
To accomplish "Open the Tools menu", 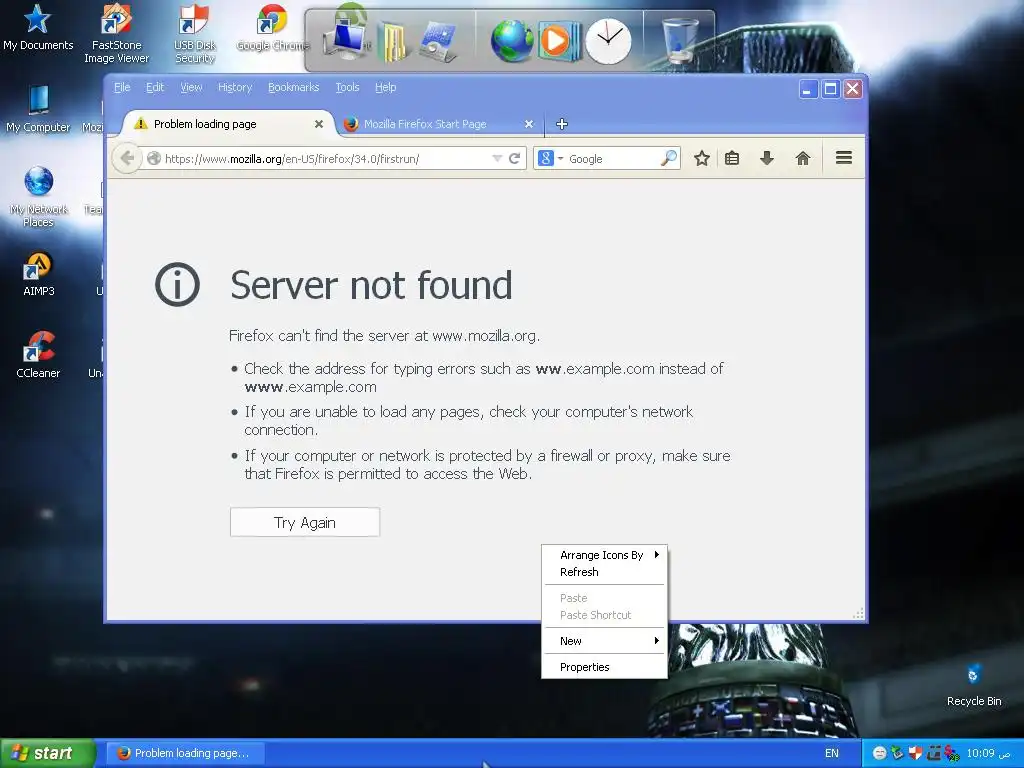I will coord(347,87).
